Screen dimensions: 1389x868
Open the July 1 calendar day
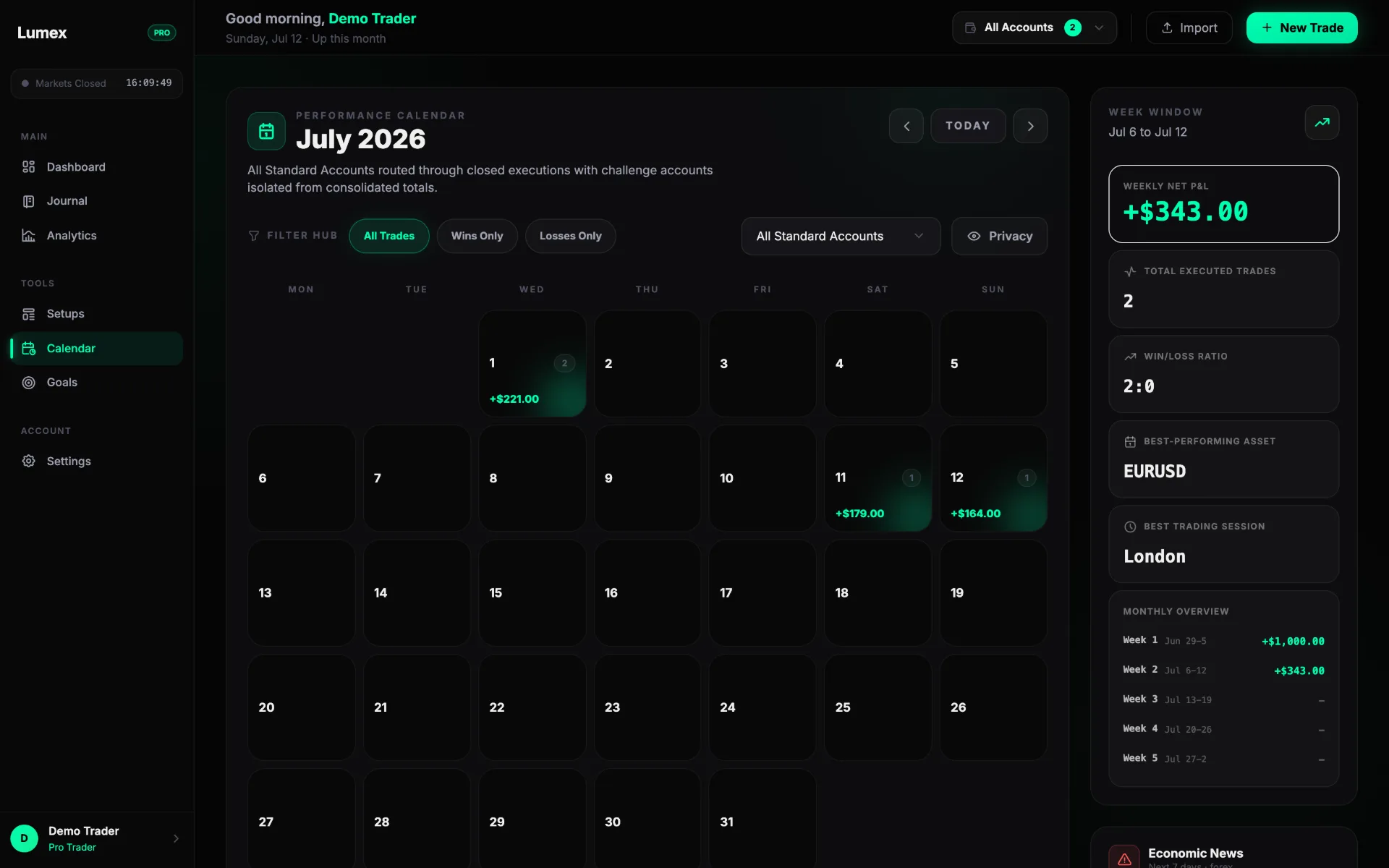pos(532,363)
